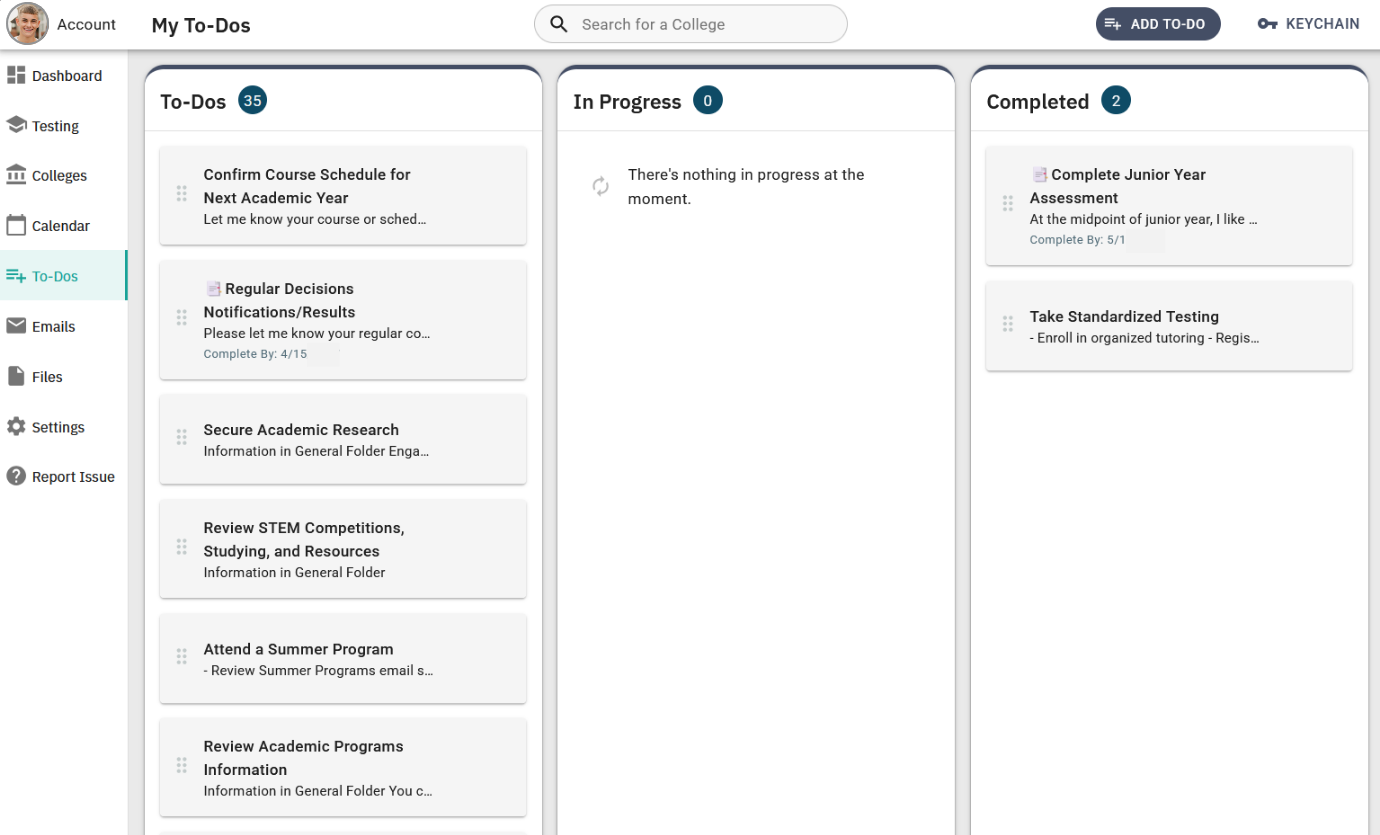Image resolution: width=1380 pixels, height=835 pixels.
Task: Click the ADD TO-DO button
Action: pos(1158,24)
